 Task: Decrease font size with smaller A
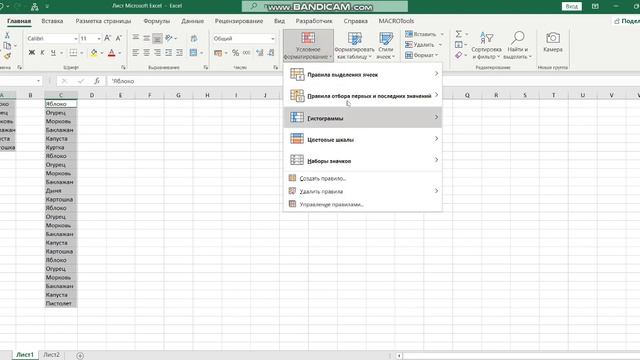pos(118,38)
